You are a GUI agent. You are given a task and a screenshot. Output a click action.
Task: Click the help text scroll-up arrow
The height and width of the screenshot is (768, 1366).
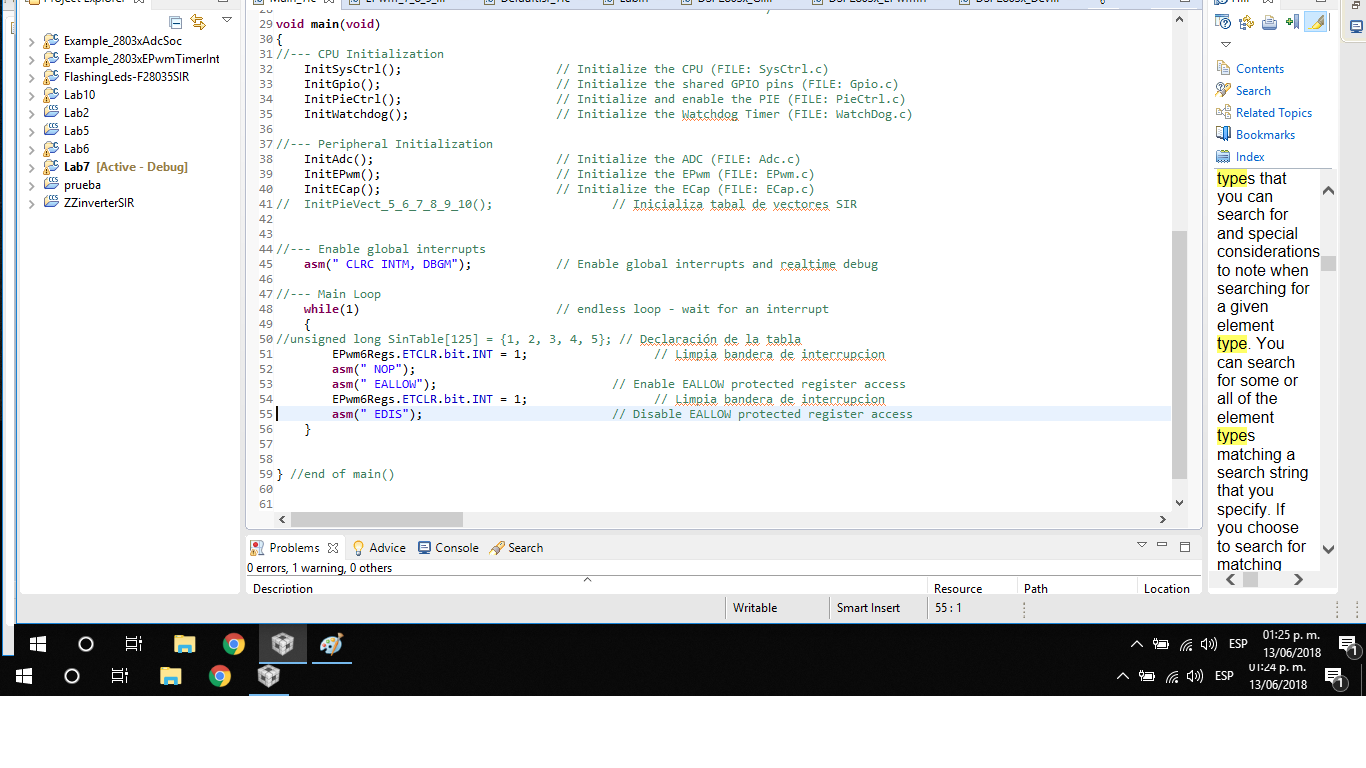(x=1328, y=190)
